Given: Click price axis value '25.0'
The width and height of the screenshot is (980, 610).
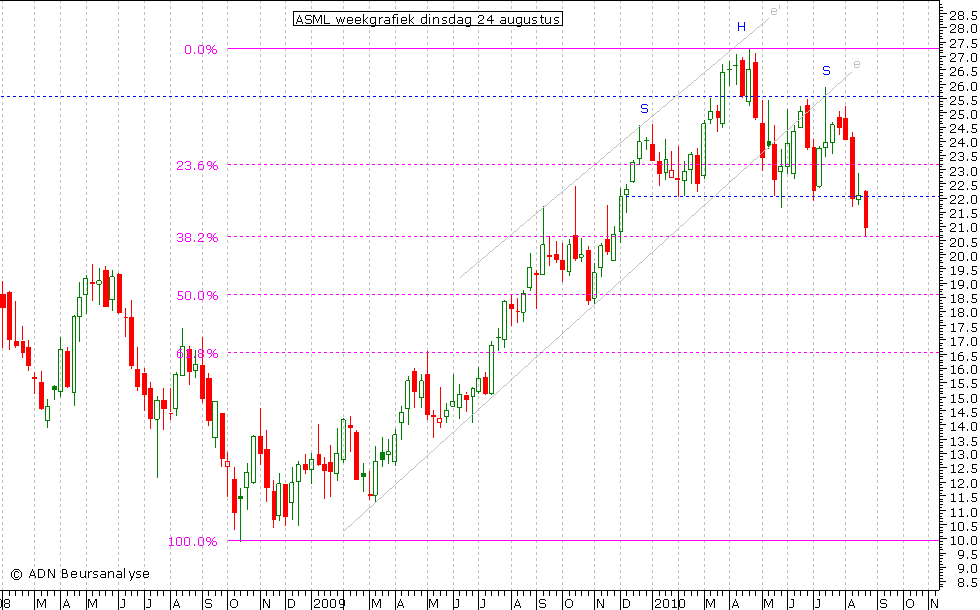Looking at the screenshot, I should click(963, 114).
